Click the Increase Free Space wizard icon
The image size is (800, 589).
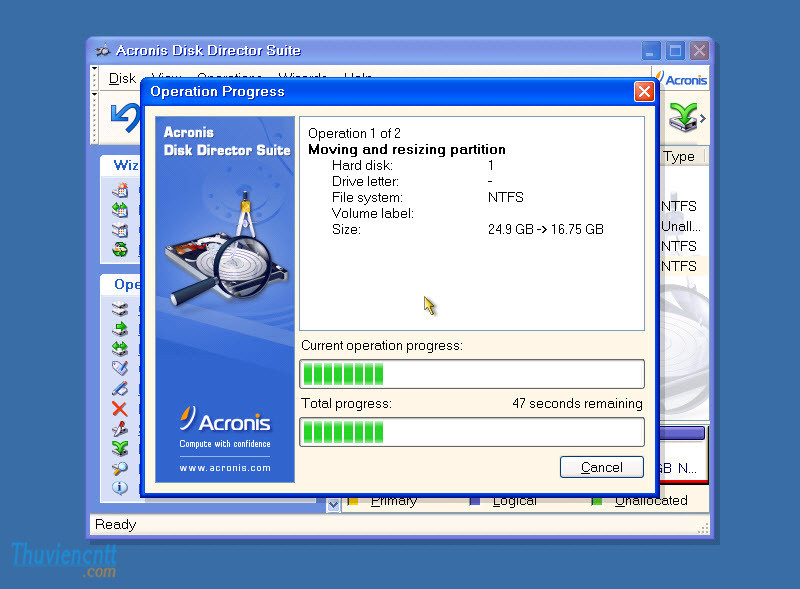click(x=120, y=210)
